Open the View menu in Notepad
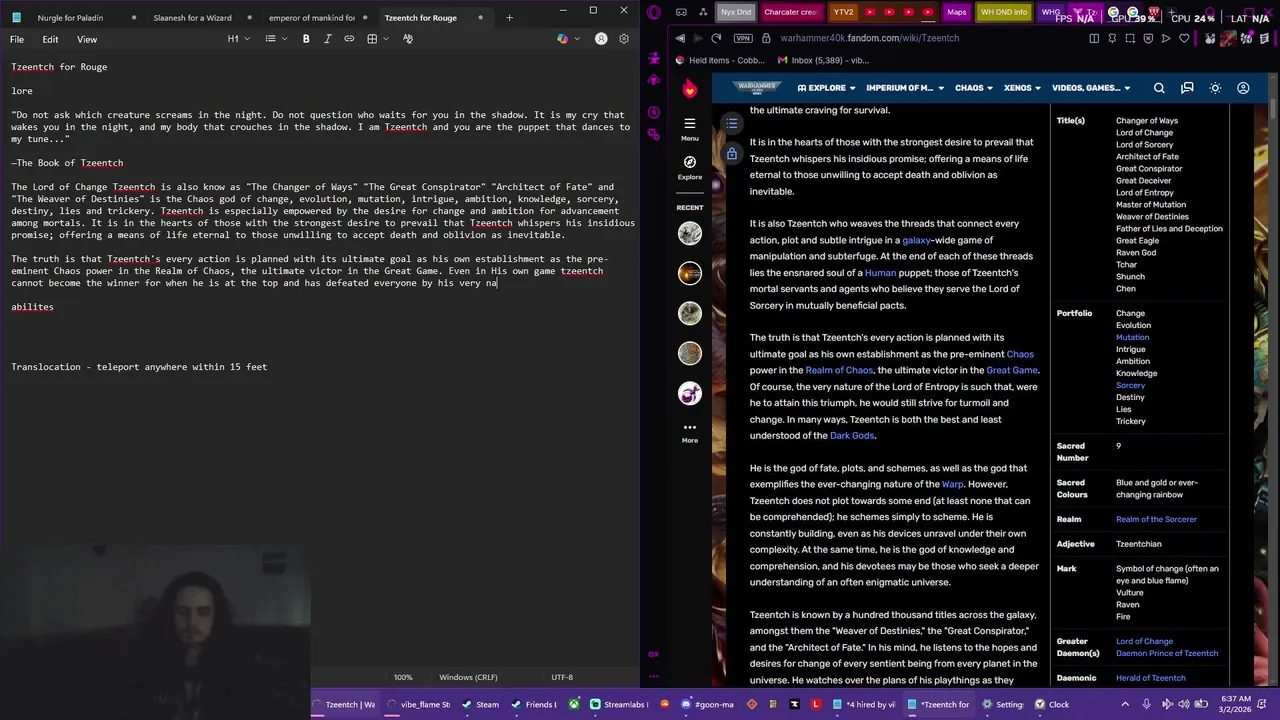The width and height of the screenshot is (1280, 720). click(x=87, y=39)
